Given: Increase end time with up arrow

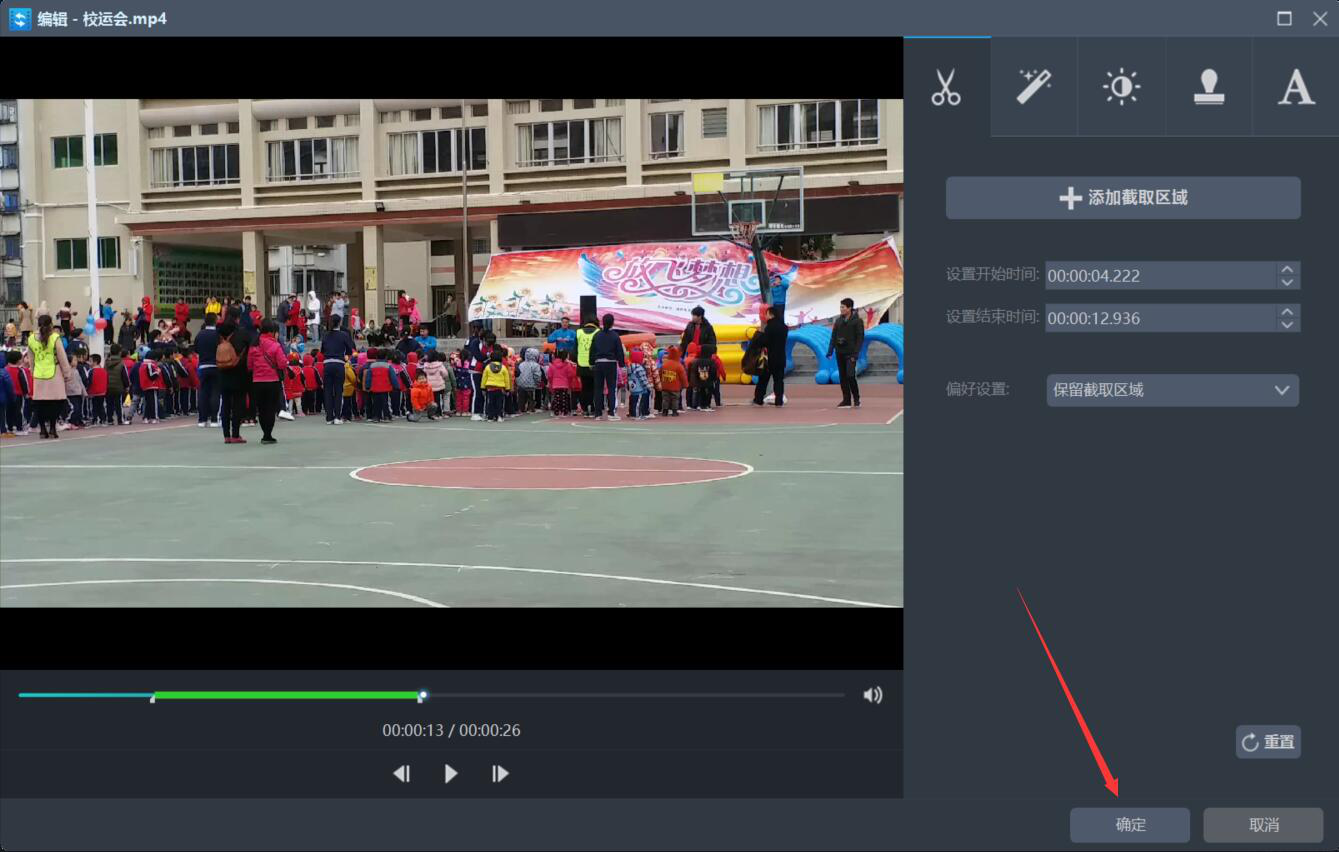Looking at the screenshot, I should pos(1288,311).
